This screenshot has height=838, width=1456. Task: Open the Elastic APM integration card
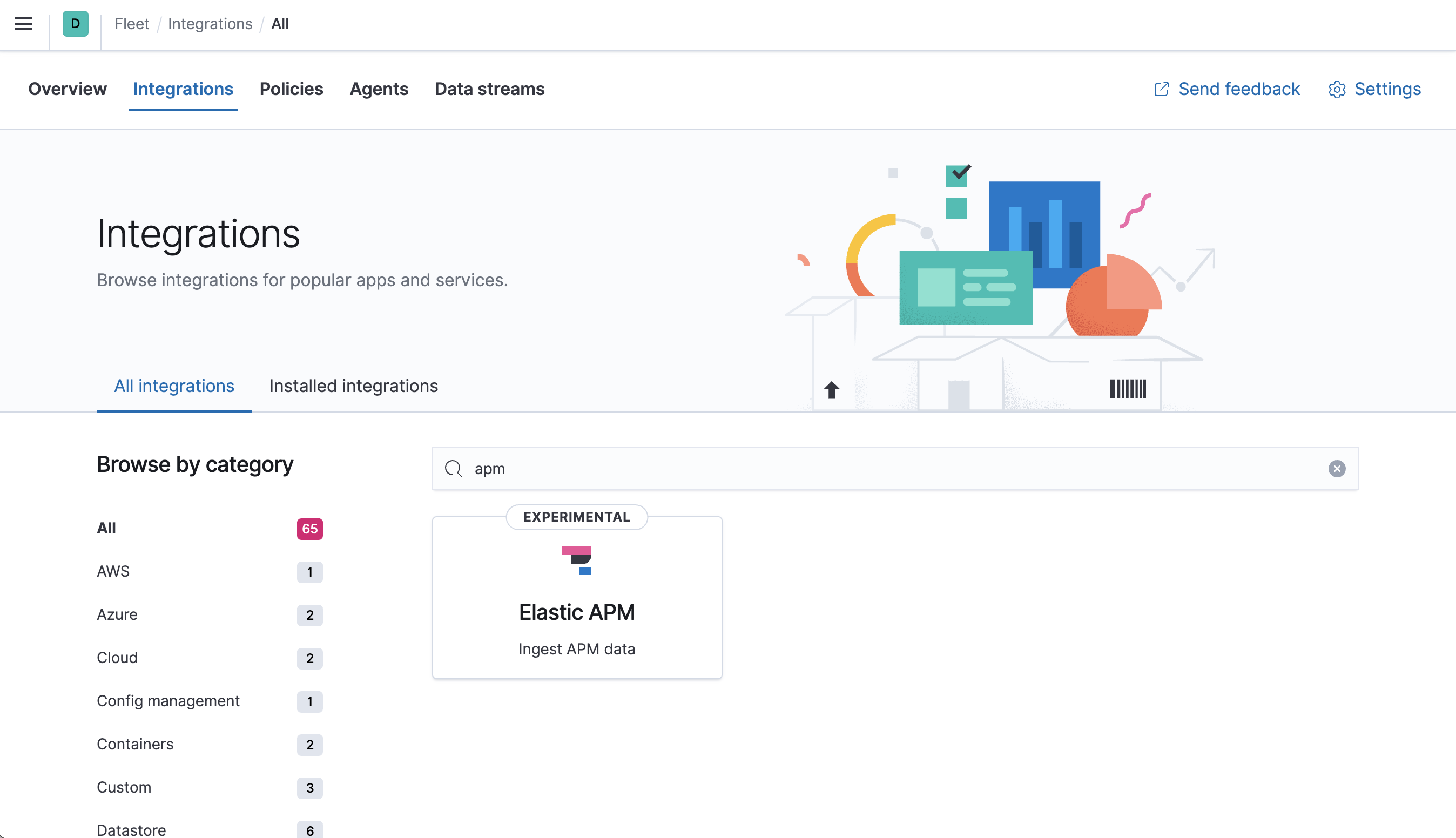pyautogui.click(x=577, y=611)
